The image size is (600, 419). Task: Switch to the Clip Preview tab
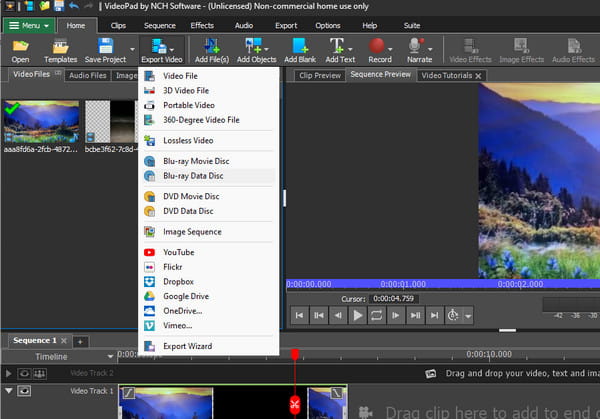(320, 75)
